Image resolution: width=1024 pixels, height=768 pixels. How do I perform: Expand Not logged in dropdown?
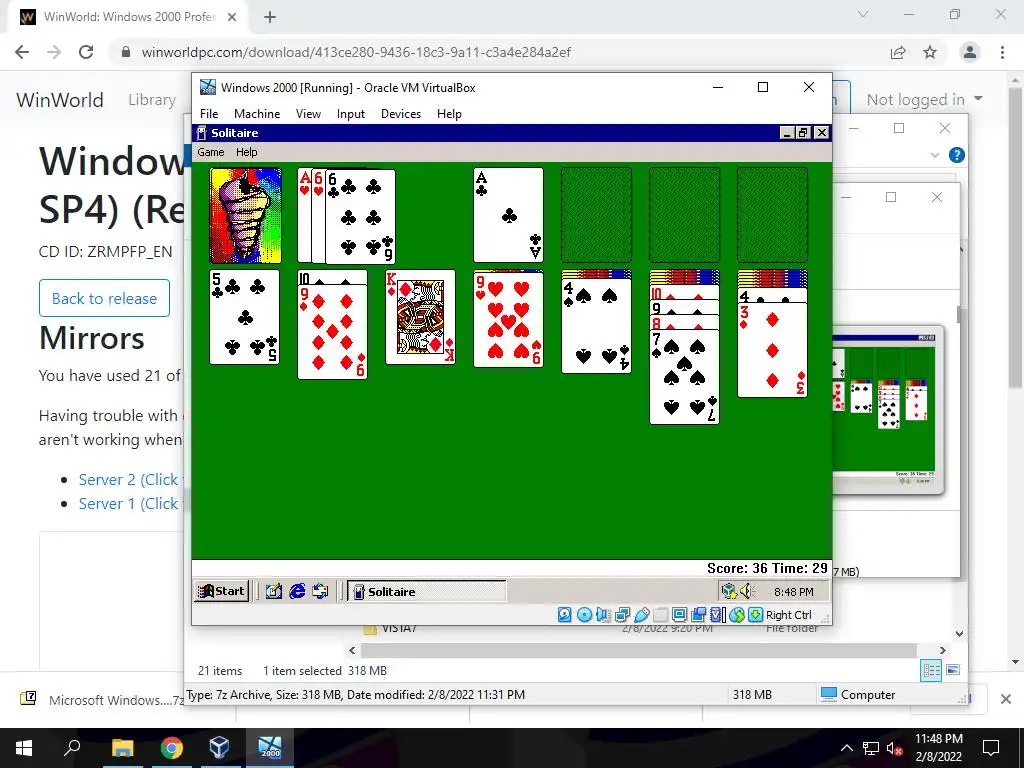point(924,99)
